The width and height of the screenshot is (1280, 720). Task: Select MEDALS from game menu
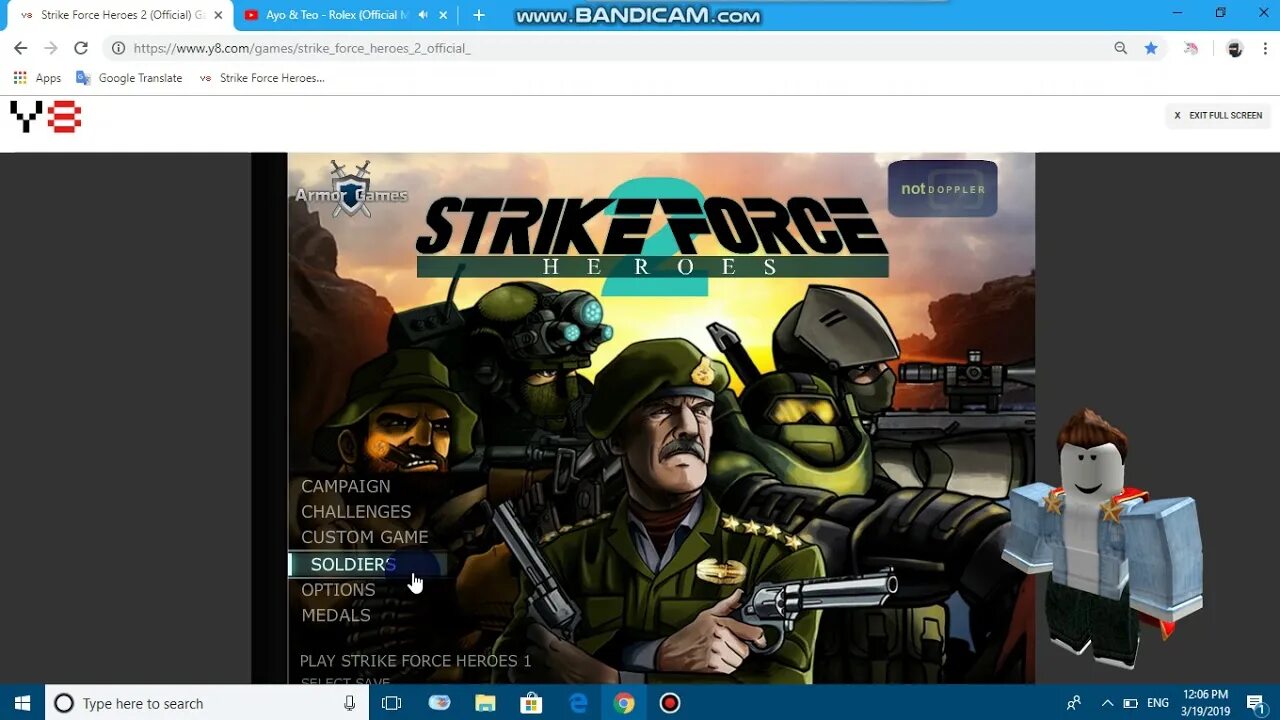click(336, 615)
